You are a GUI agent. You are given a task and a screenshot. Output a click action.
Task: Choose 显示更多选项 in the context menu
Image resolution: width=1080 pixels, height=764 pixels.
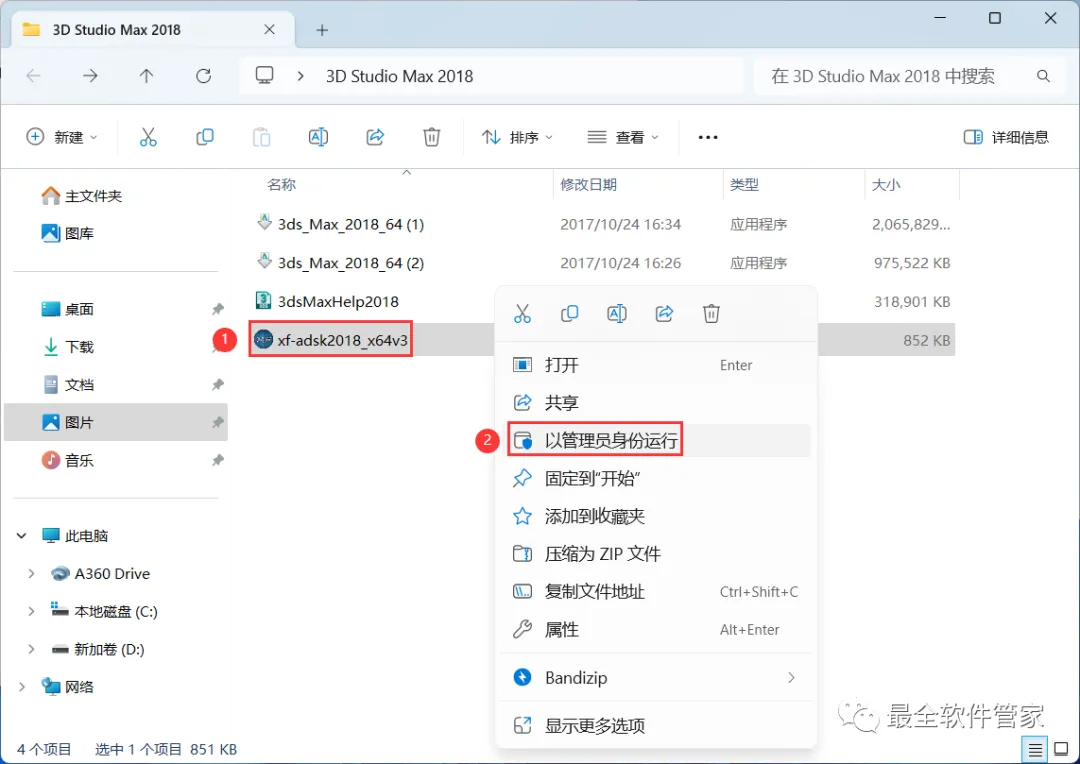pos(655,725)
